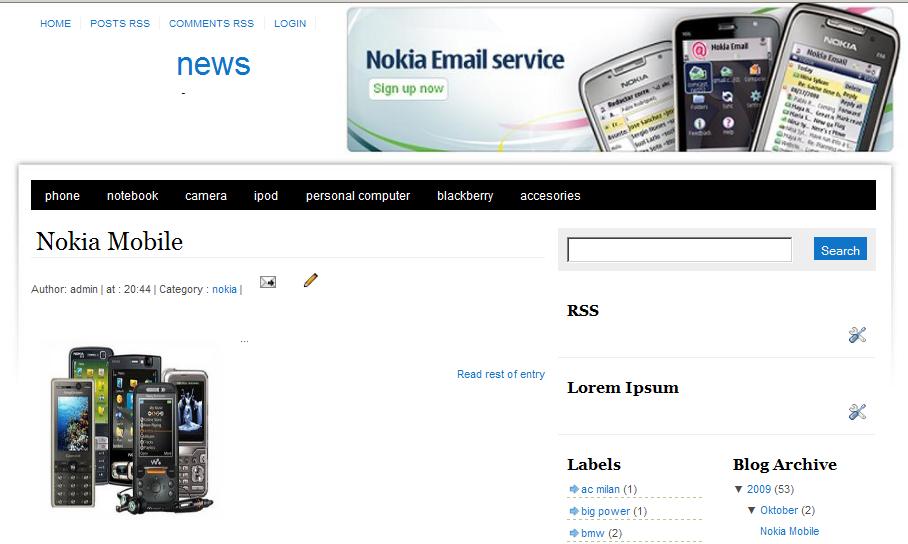Open Nokia Mobile in Blog Archive
Viewport: 908px width, 544px height.
click(x=789, y=531)
